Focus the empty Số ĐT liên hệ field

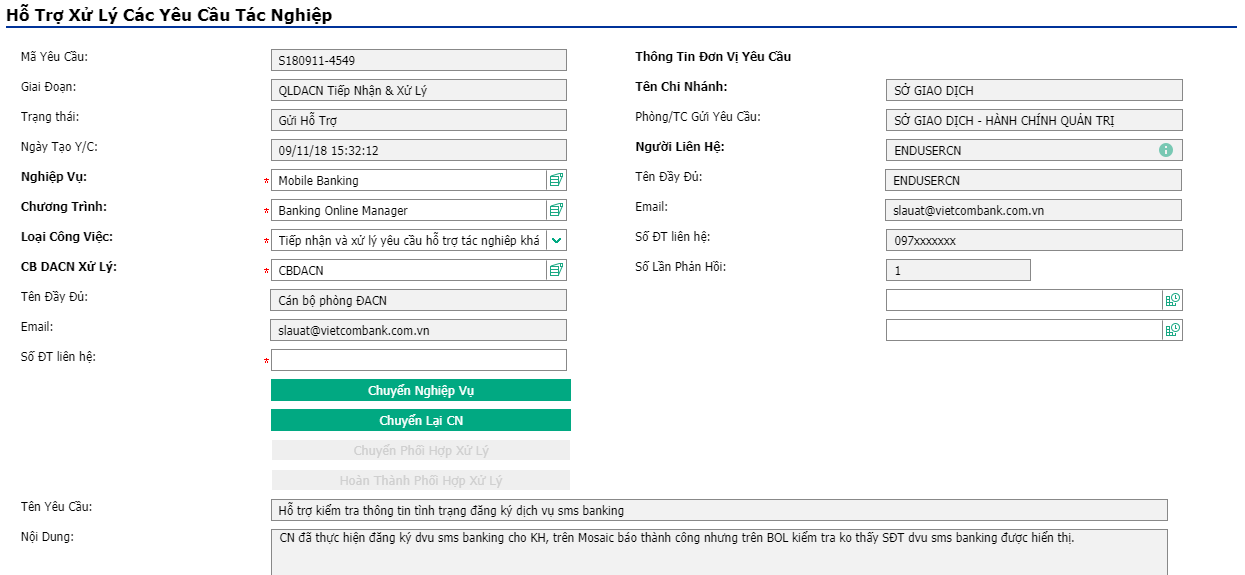[419, 360]
